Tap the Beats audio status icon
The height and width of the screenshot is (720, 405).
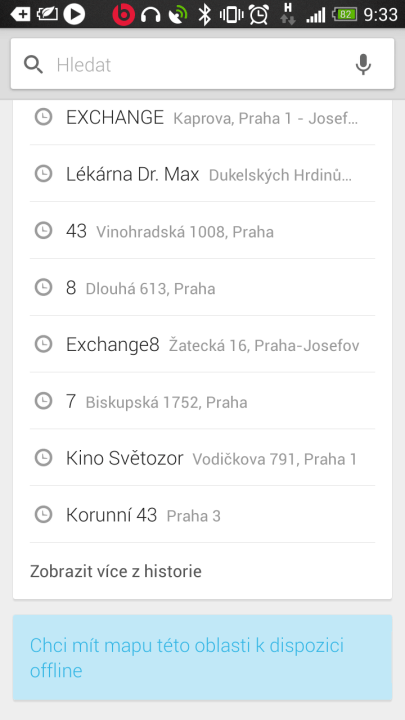[x=124, y=14]
